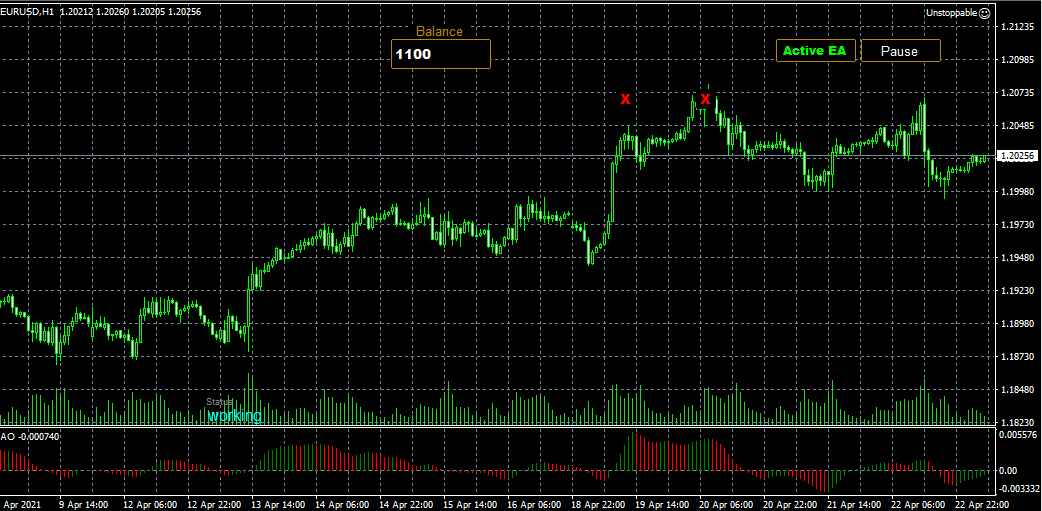
Task: Click the Balance input field showing 1100
Action: (441, 54)
